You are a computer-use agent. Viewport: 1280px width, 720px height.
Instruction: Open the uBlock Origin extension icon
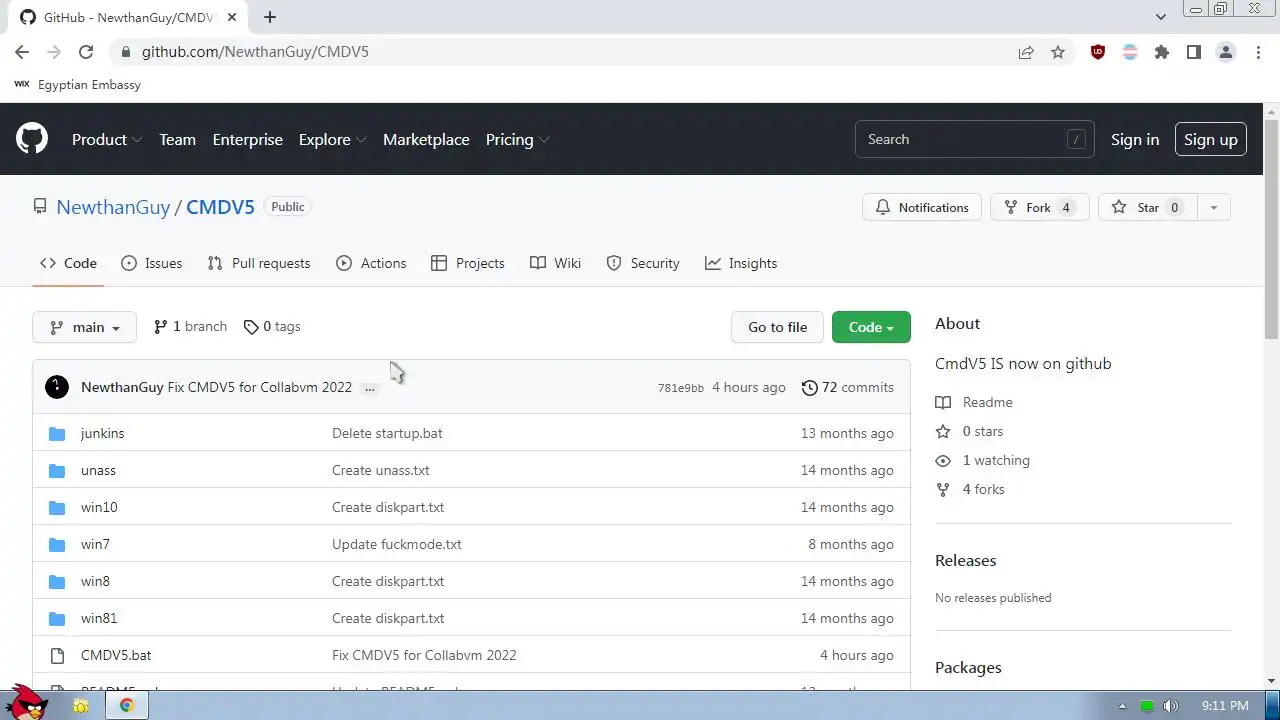[1098, 52]
